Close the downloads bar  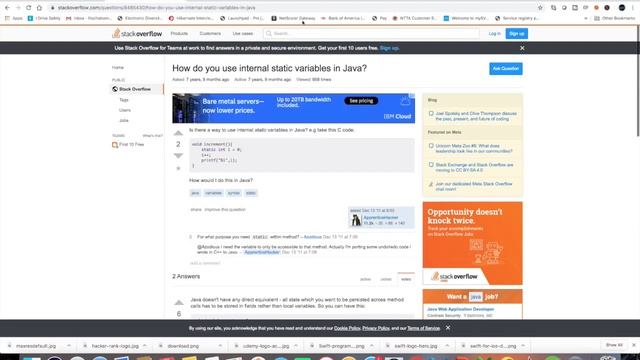(634, 345)
